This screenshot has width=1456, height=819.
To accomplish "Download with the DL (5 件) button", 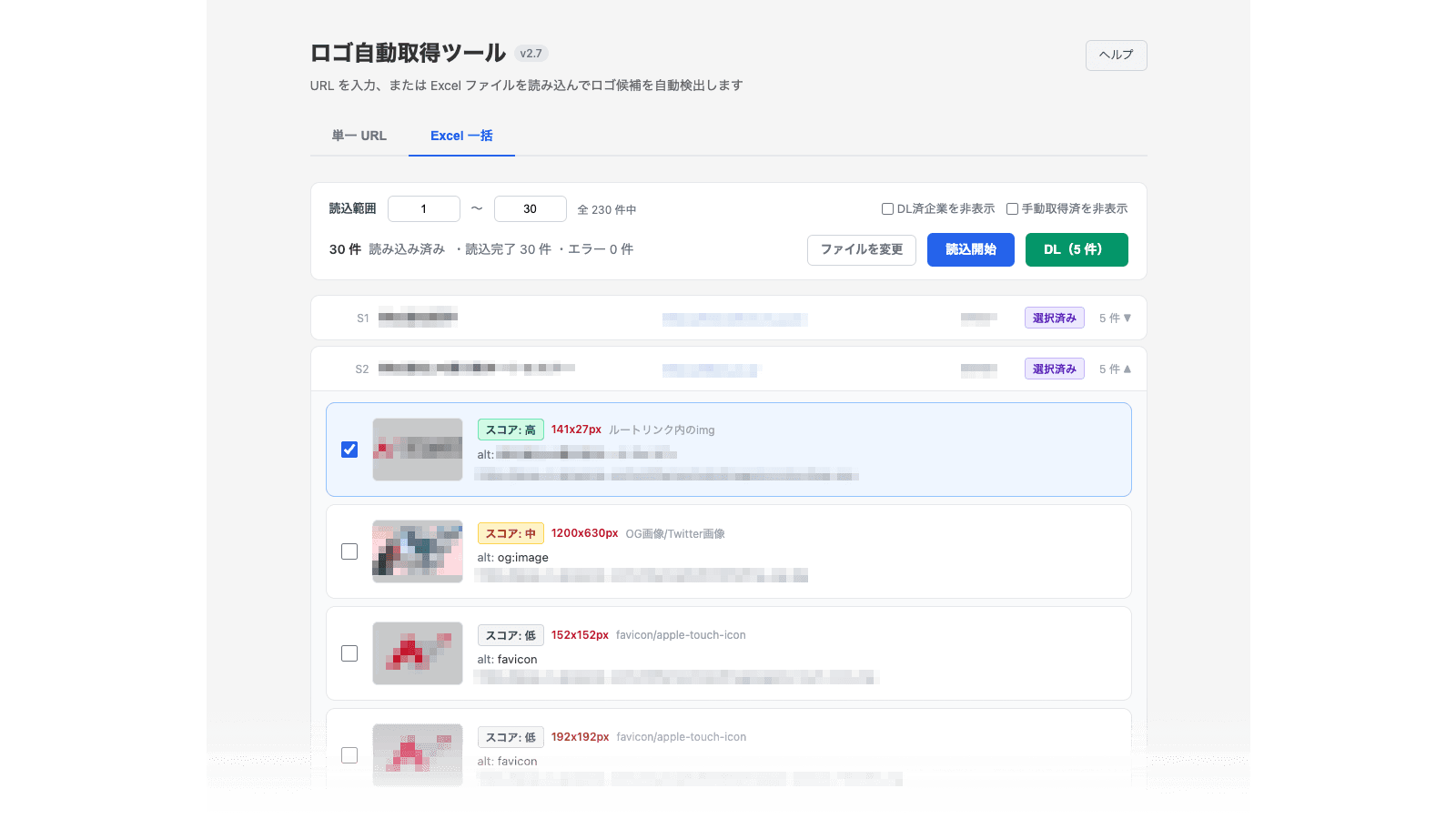I will tap(1077, 249).
